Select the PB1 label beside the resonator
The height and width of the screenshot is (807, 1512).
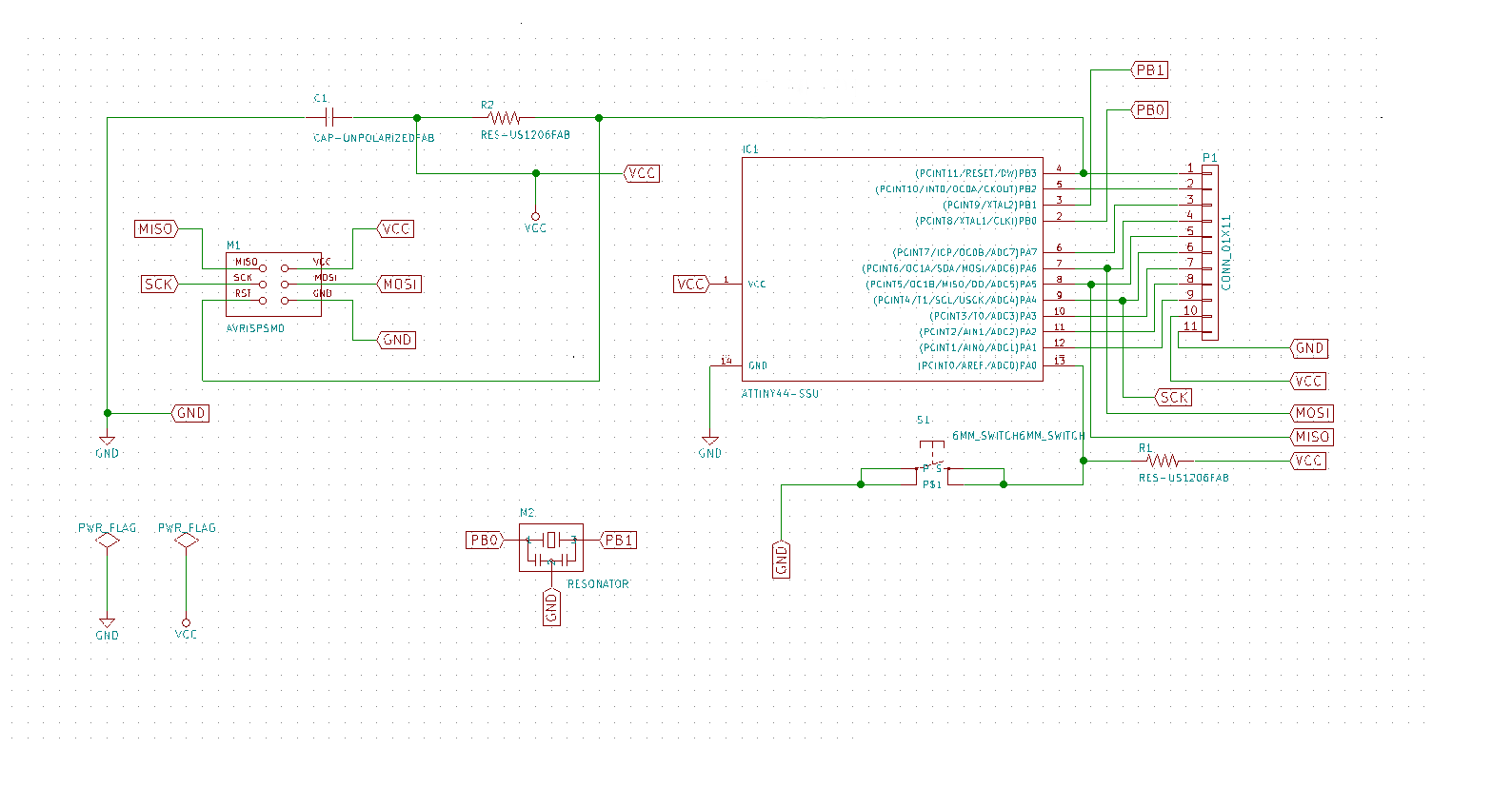pos(618,541)
